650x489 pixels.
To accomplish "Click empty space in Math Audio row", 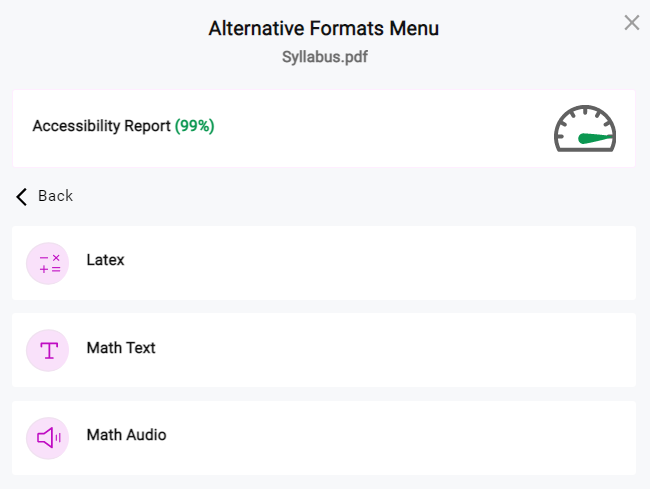I will 373,438.
